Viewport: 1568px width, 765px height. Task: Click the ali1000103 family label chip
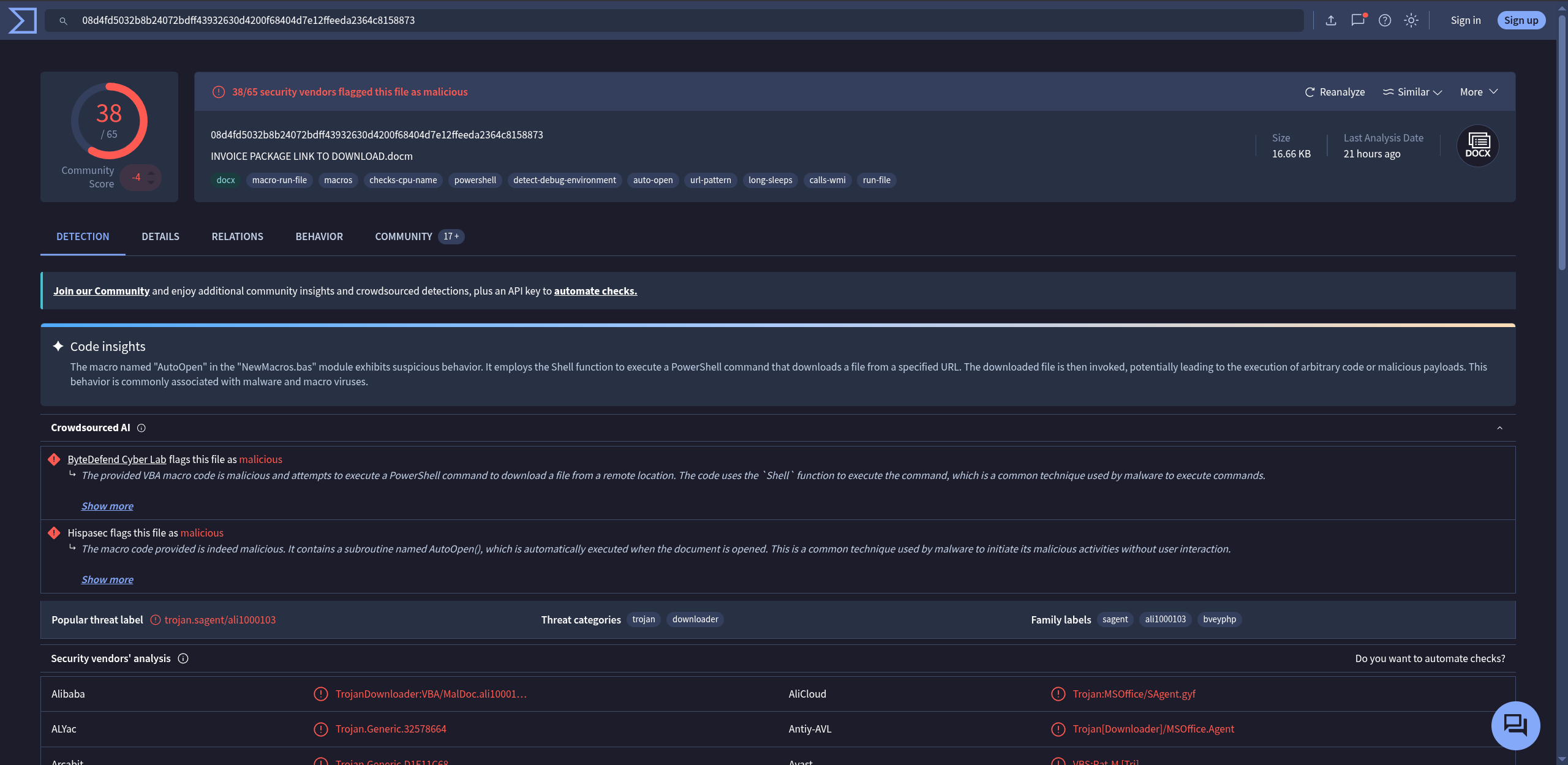tap(1166, 619)
